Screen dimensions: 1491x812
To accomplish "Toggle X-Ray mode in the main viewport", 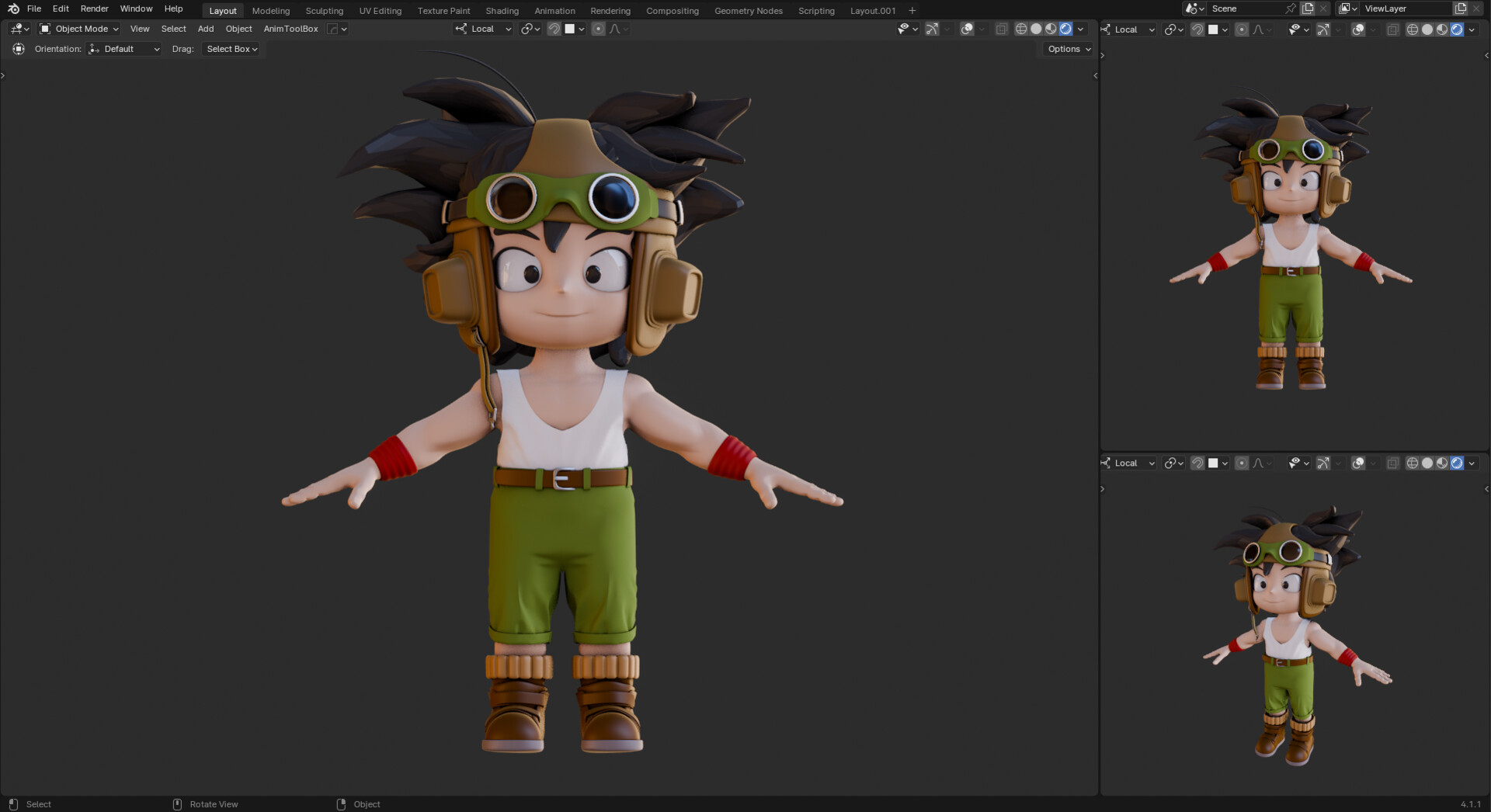I will point(1002,29).
